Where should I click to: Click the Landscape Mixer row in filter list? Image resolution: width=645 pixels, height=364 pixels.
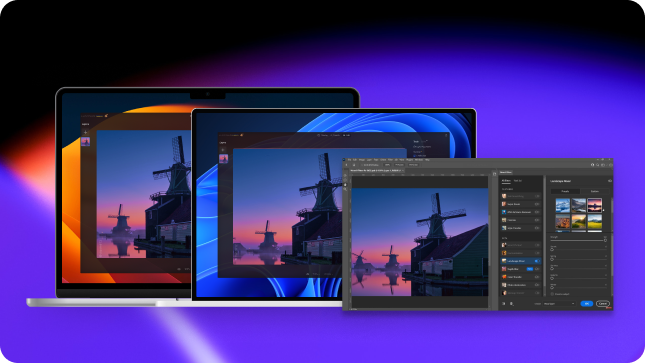click(x=520, y=261)
